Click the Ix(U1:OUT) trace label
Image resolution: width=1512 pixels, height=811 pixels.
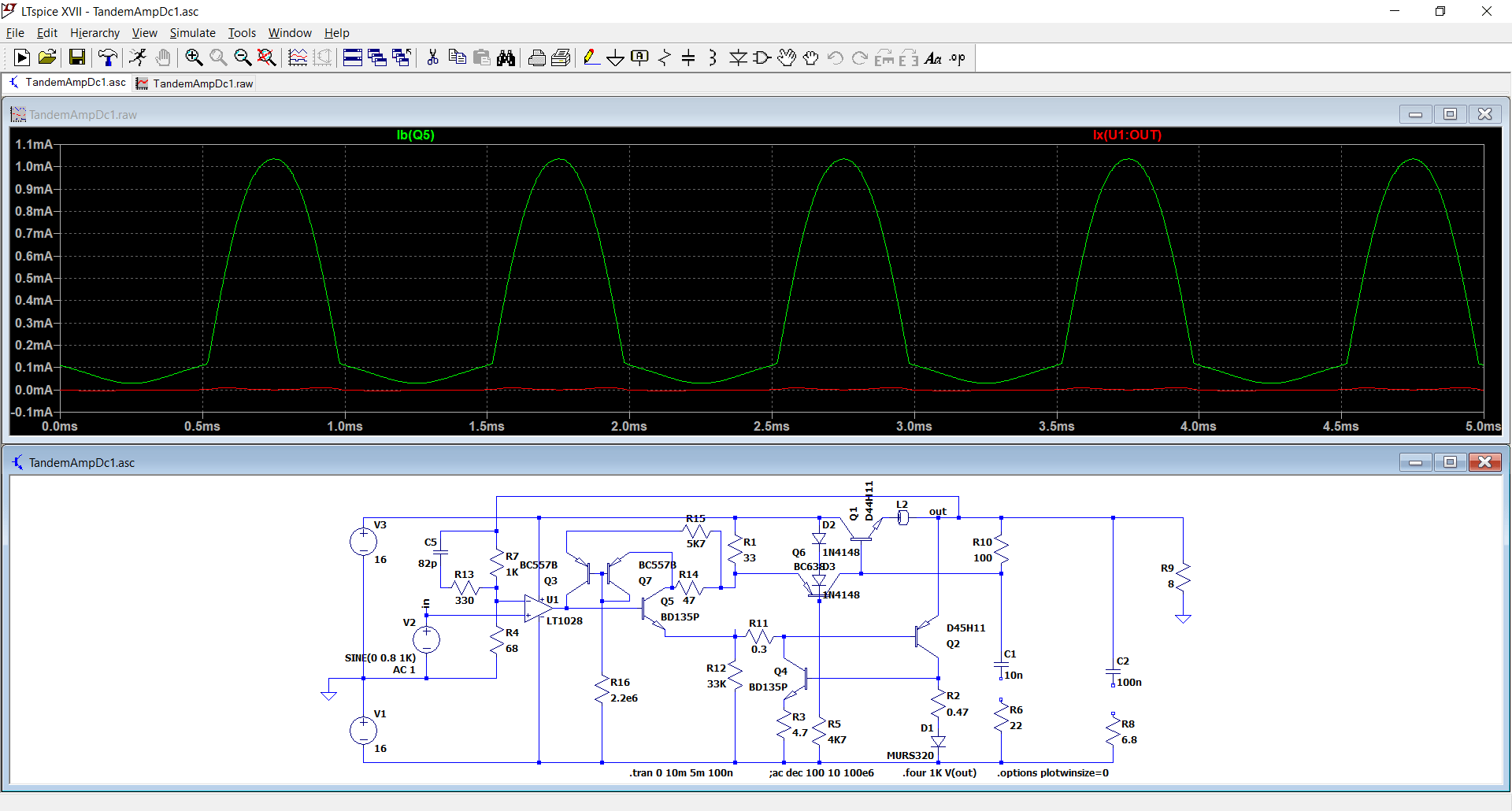tap(1127, 135)
